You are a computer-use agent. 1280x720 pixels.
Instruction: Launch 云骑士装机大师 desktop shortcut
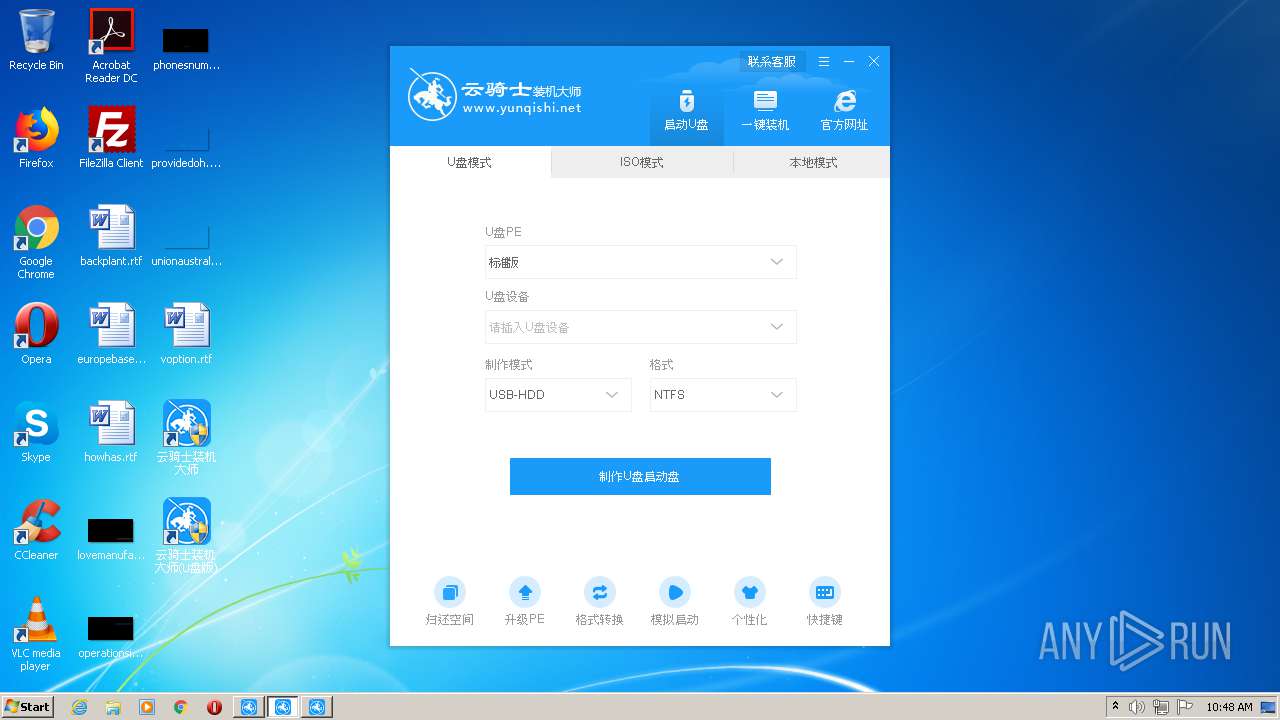click(x=186, y=437)
